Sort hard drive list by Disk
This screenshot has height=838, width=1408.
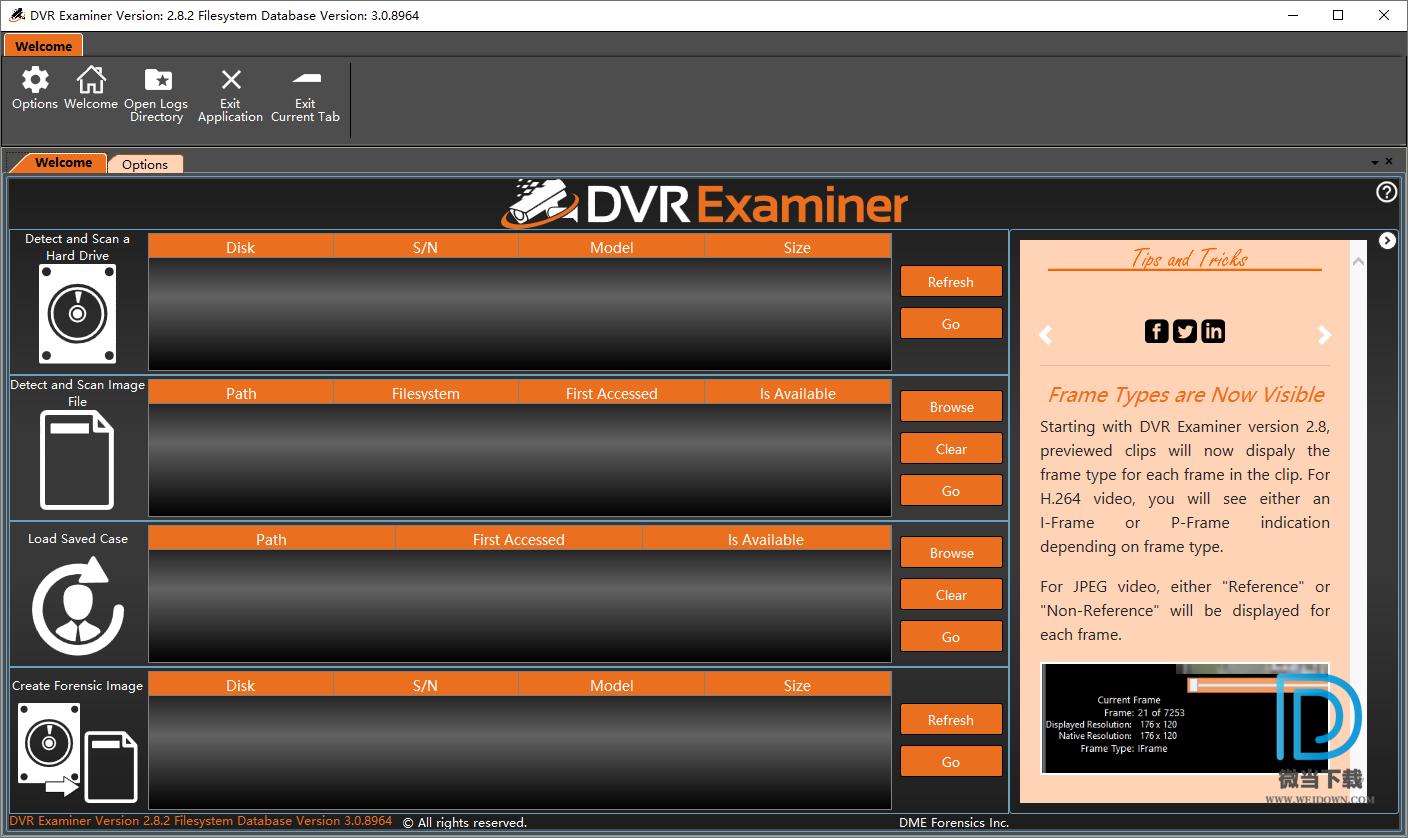[x=241, y=247]
